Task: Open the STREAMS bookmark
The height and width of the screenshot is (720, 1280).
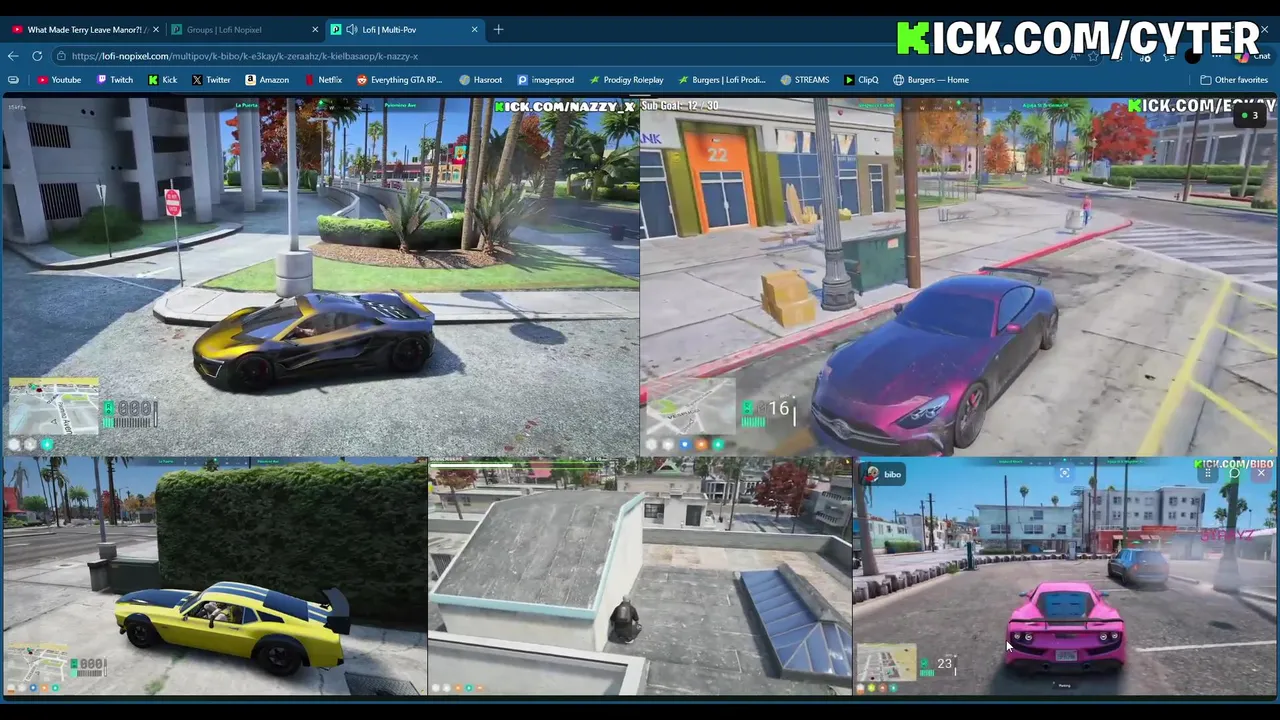Action: tap(804, 80)
